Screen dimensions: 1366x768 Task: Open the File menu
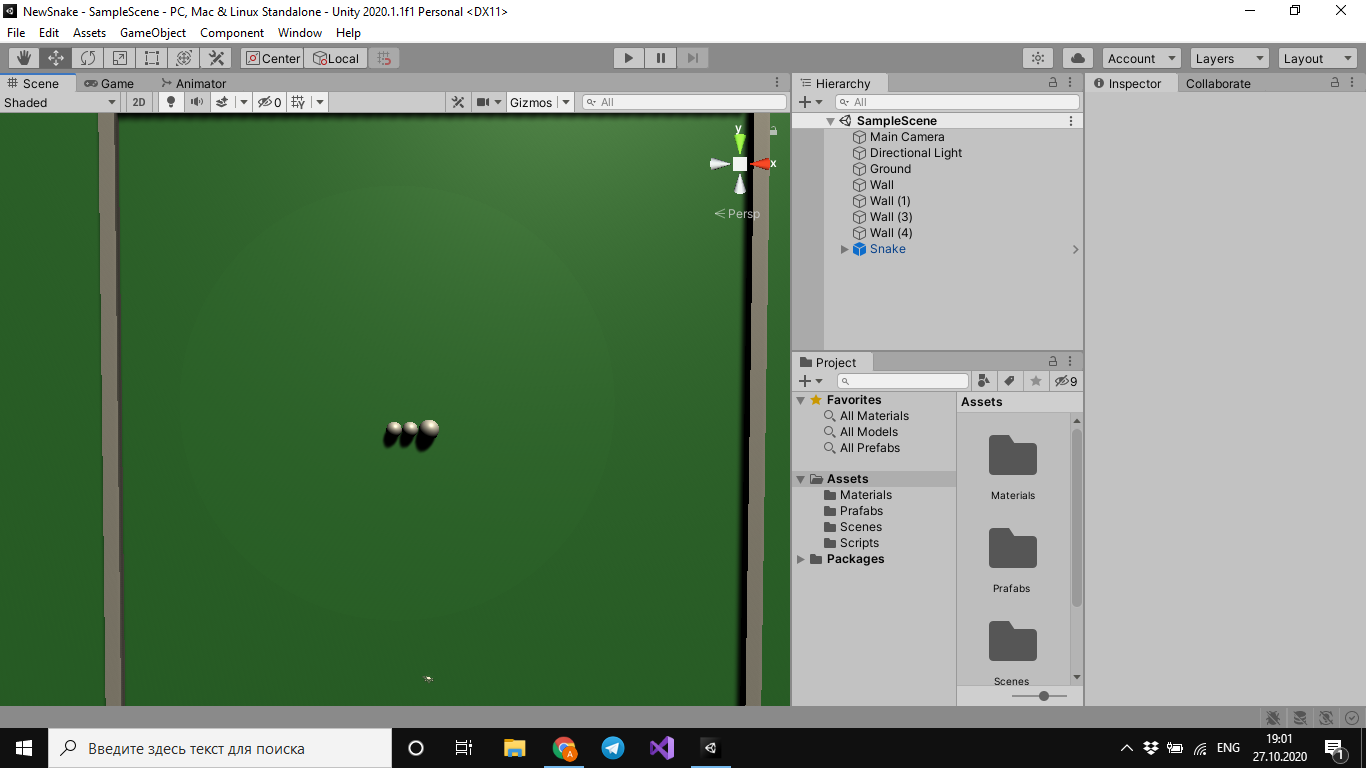tap(16, 32)
